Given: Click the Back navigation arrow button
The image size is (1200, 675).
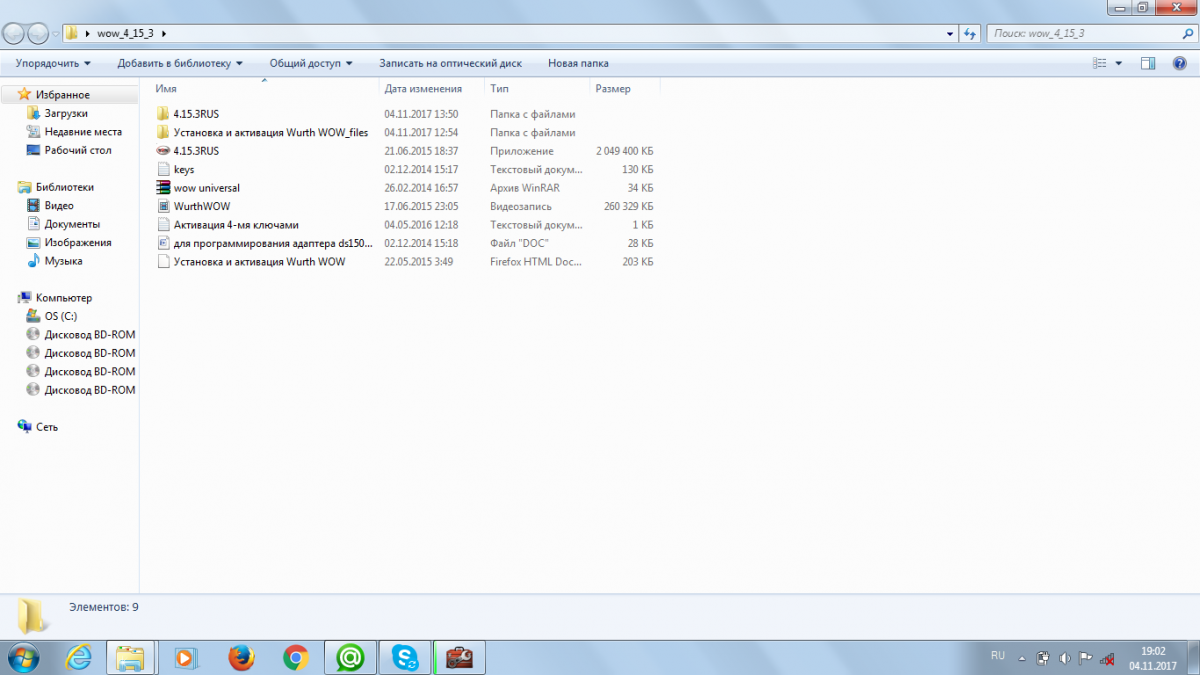Looking at the screenshot, I should click(x=13, y=33).
